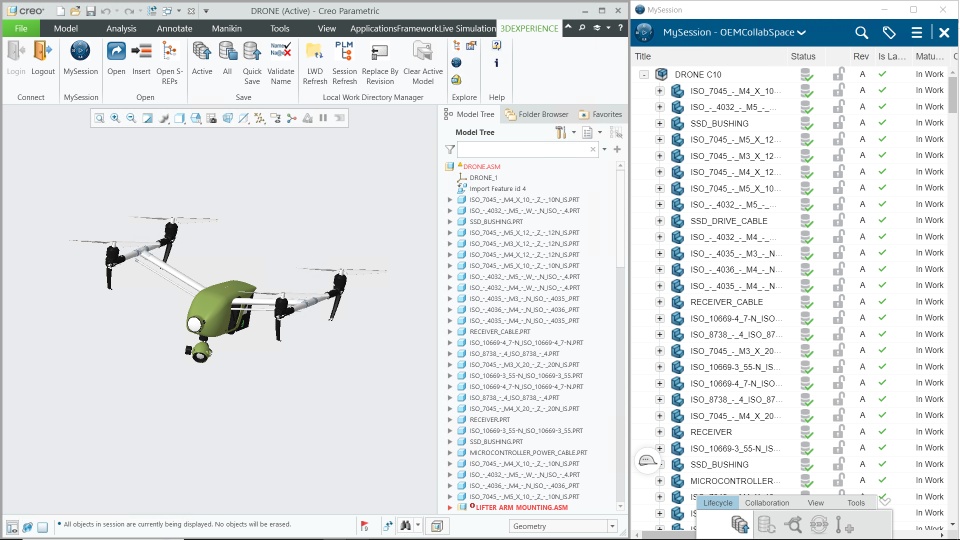Toggle the pause simulation button in graphics toolbar

pyautogui.click(x=323, y=118)
